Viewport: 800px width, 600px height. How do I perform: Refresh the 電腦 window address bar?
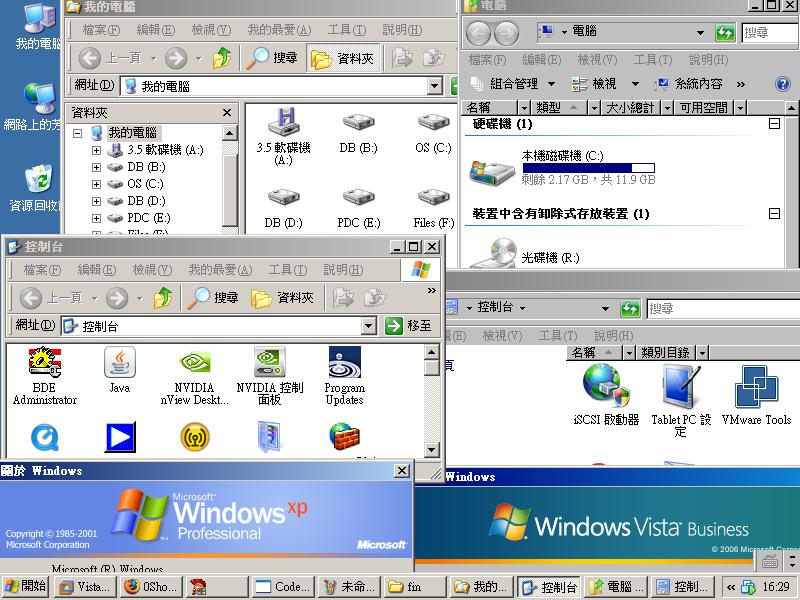724,33
